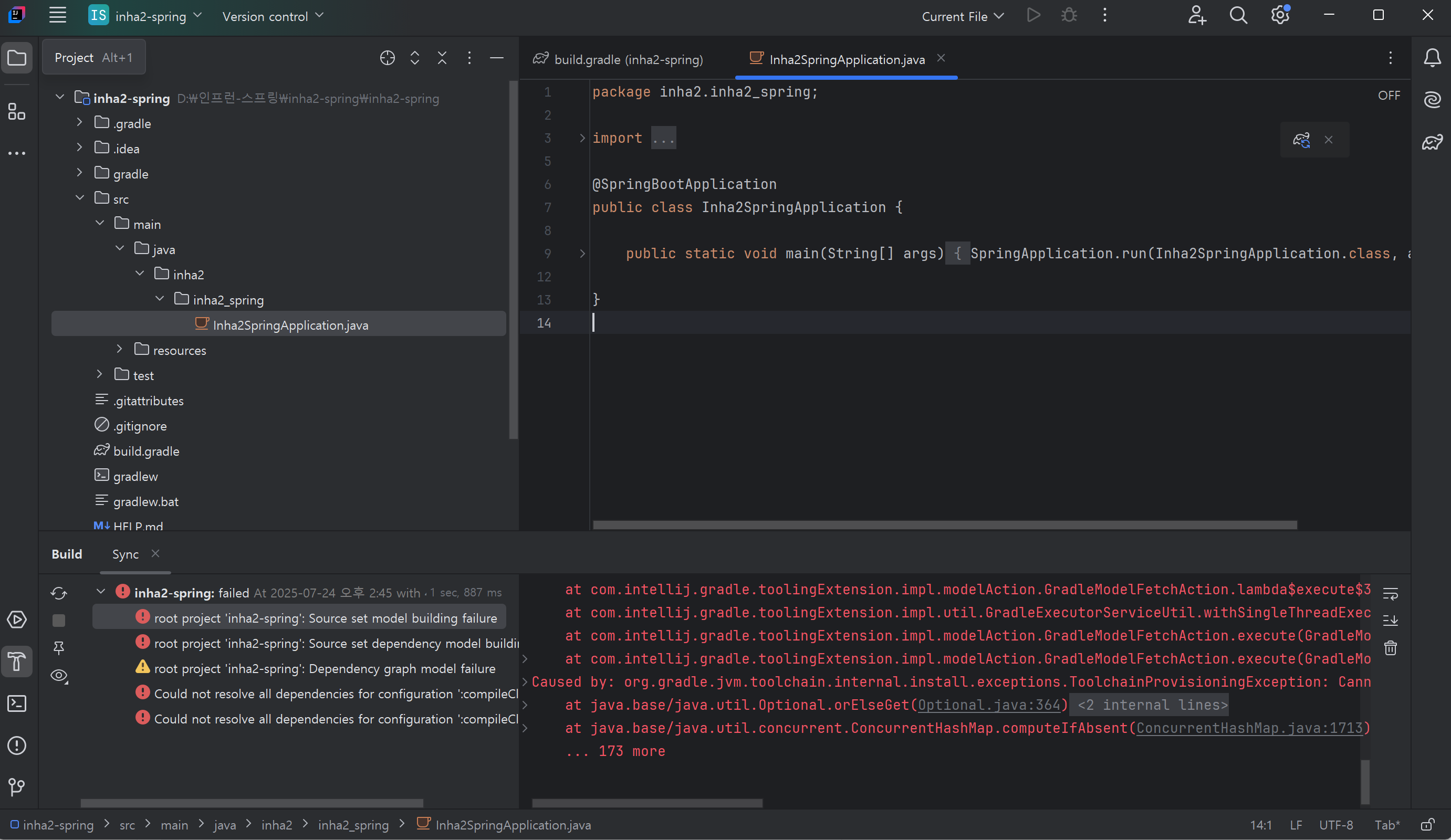Open the Problems tool window
The image size is (1451, 840).
pos(17,745)
